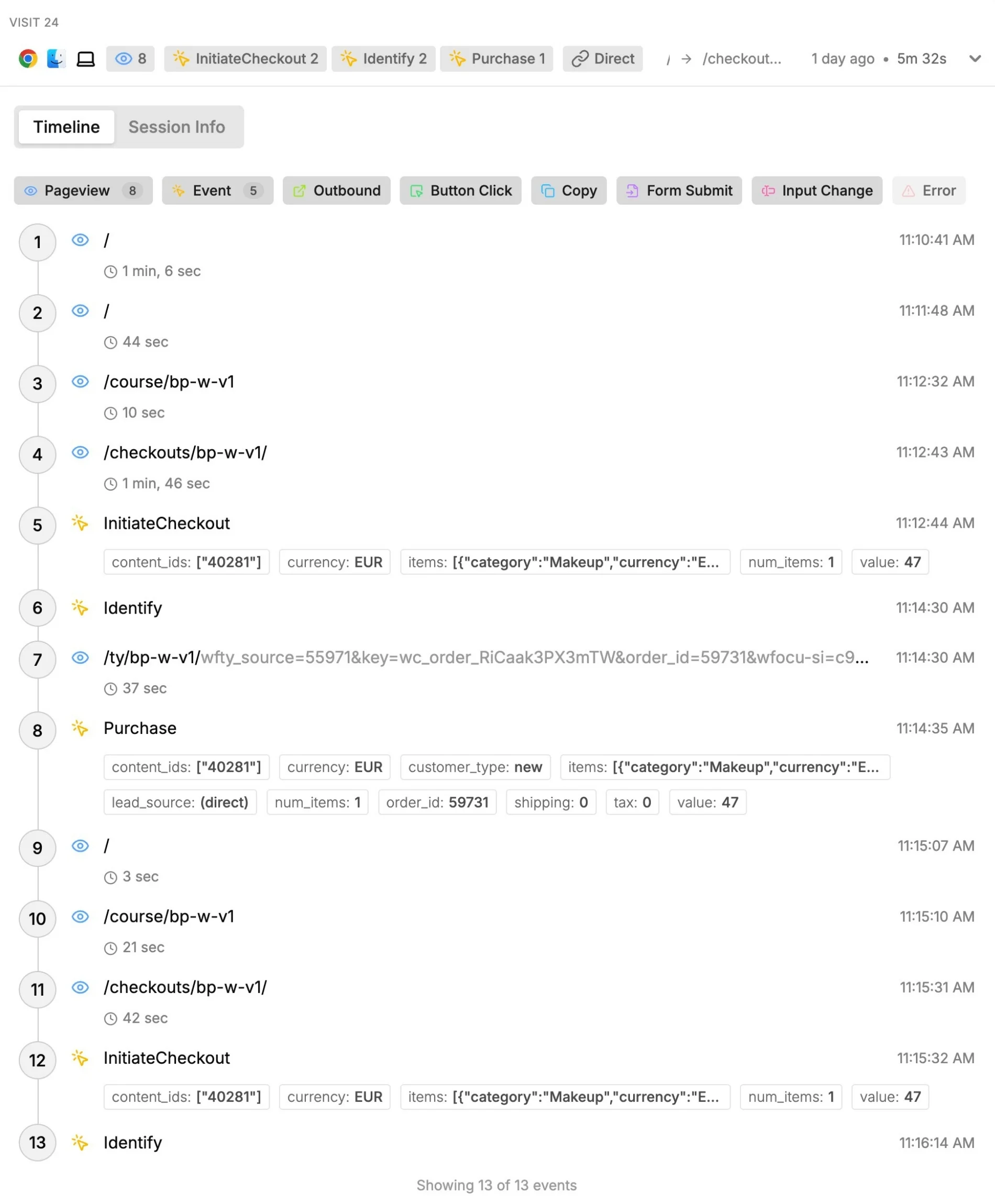995x1204 pixels.
Task: Open the Session Info tab
Action: 176,127
